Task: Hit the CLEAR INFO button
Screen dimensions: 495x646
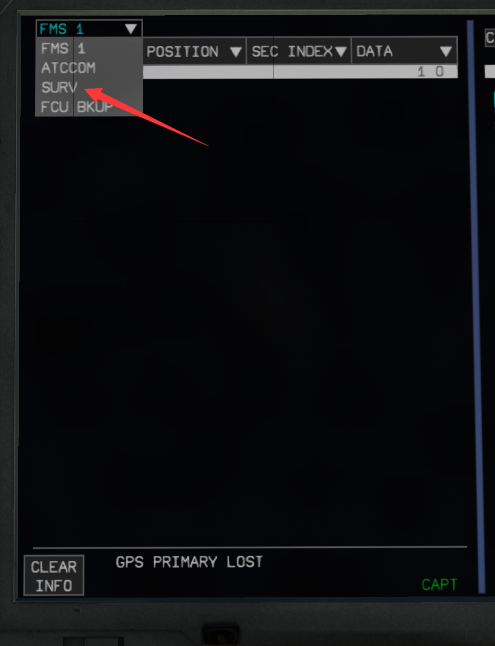Action: tap(54, 575)
